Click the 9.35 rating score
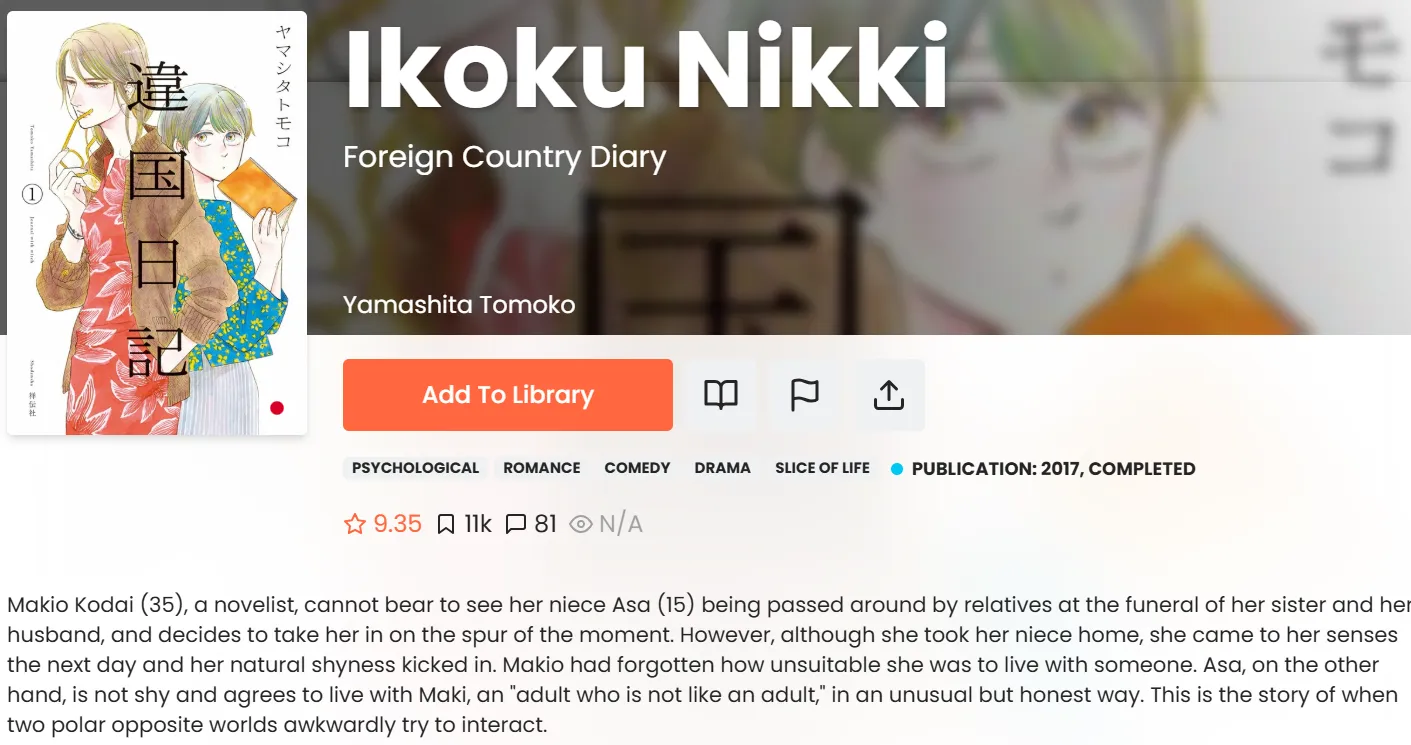 point(398,524)
